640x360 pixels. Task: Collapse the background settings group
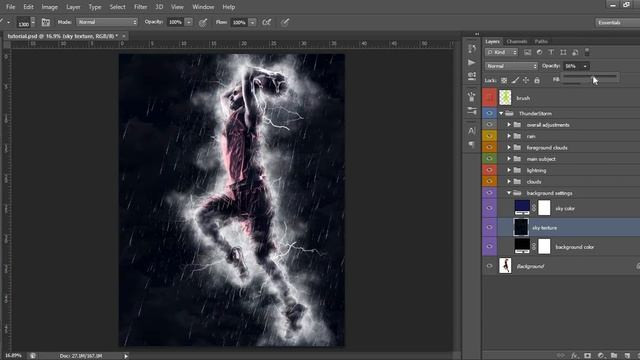pos(509,193)
